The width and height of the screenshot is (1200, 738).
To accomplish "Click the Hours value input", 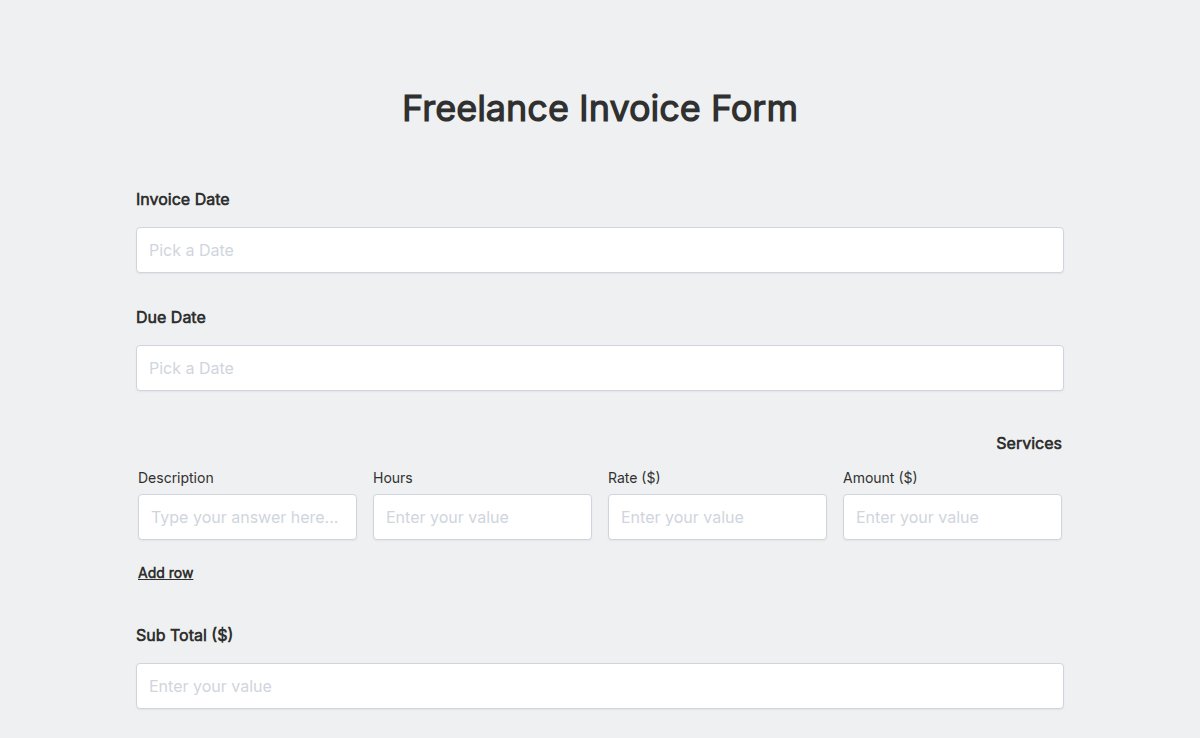I will pyautogui.click(x=482, y=516).
